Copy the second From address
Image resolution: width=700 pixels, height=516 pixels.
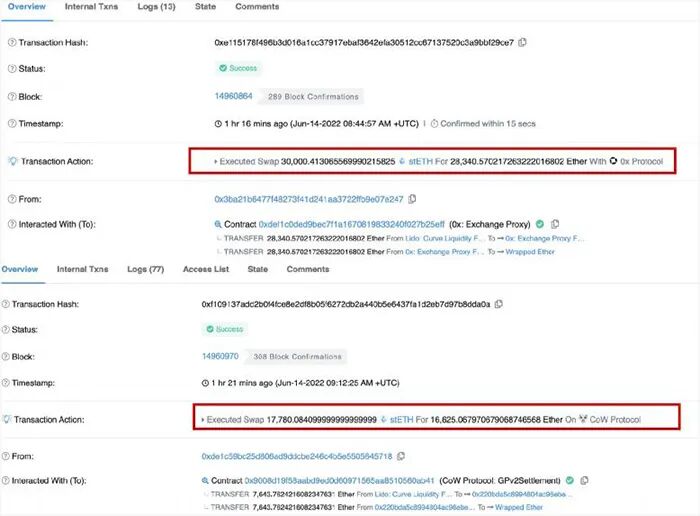coord(401,456)
